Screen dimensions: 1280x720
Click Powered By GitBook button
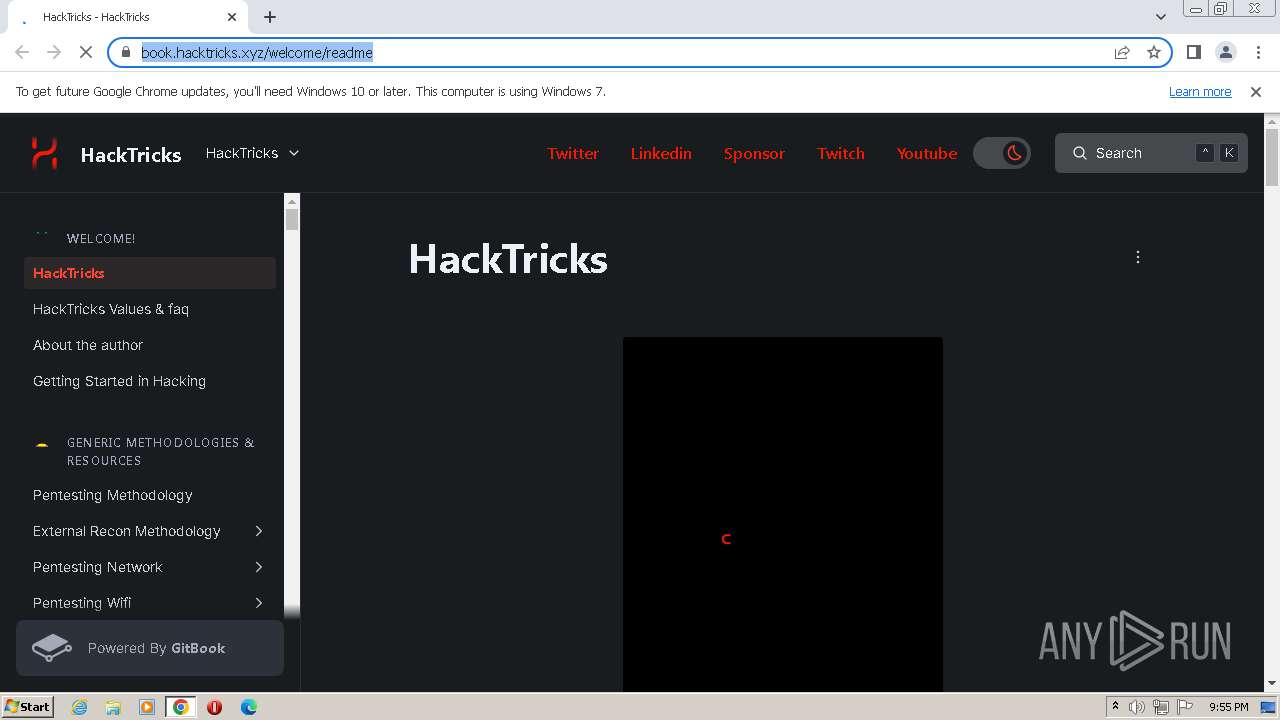point(150,648)
